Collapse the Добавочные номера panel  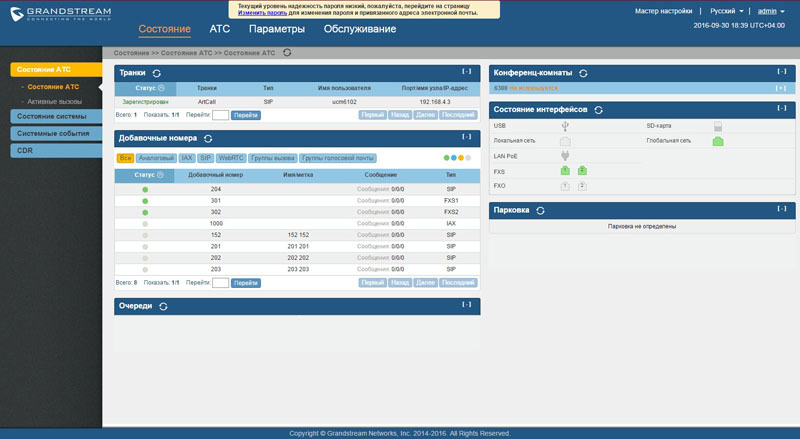pos(467,137)
